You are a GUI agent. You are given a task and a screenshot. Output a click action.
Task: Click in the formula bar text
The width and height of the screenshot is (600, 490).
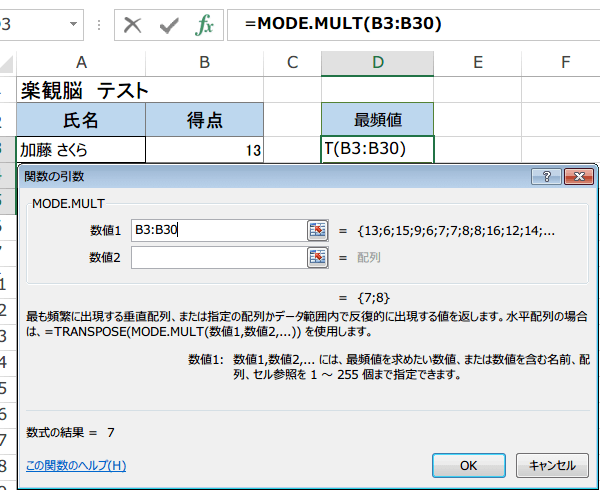tap(343, 24)
